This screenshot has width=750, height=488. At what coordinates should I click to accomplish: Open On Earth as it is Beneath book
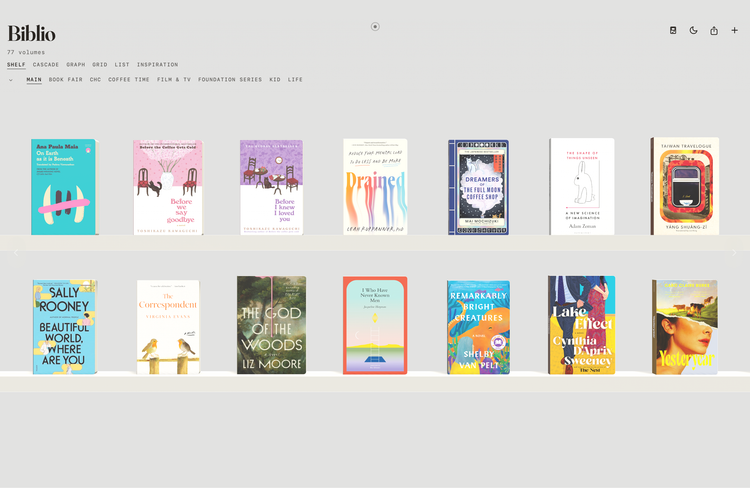(x=65, y=187)
